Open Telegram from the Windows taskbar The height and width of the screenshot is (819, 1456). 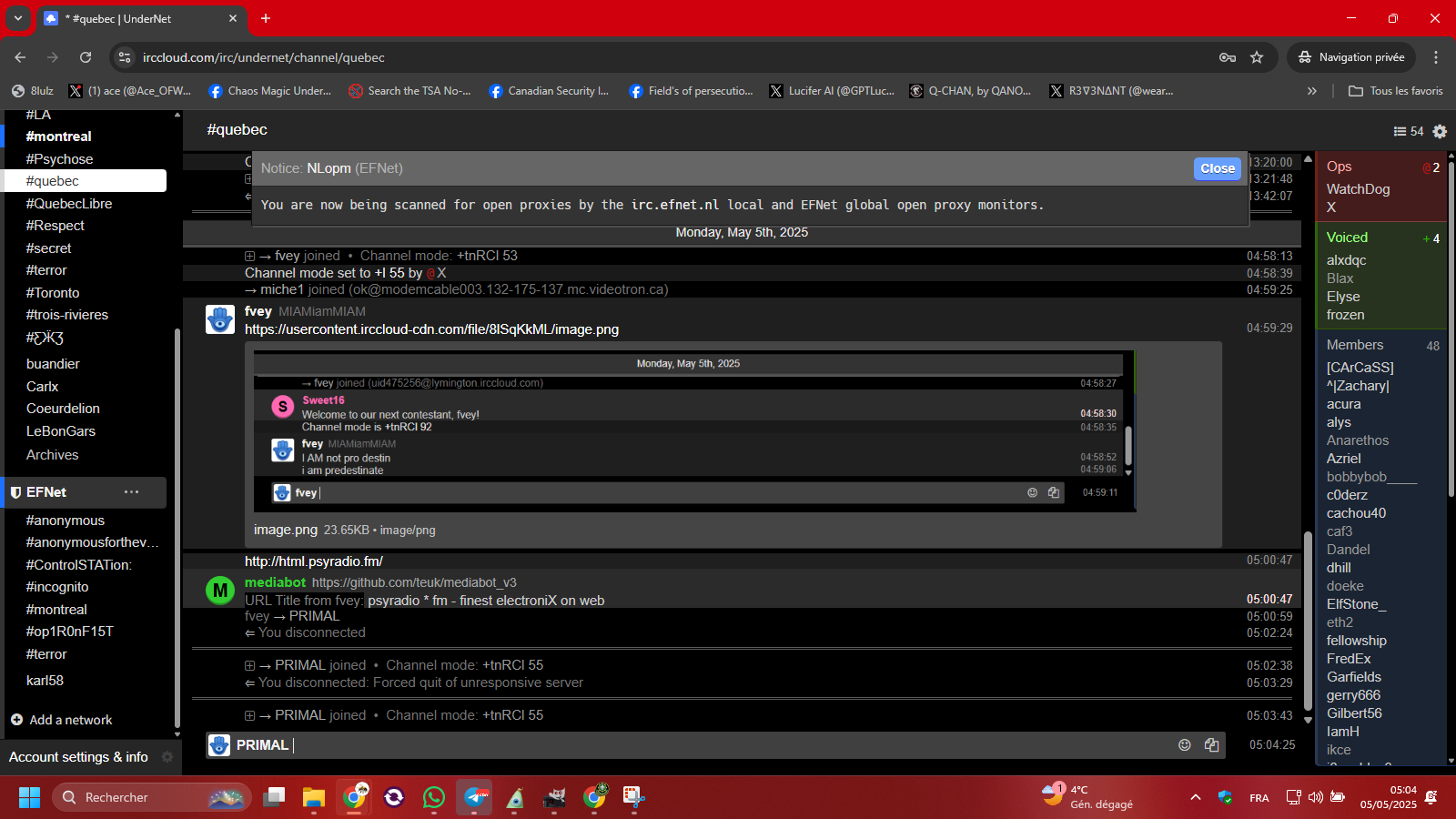(x=474, y=798)
